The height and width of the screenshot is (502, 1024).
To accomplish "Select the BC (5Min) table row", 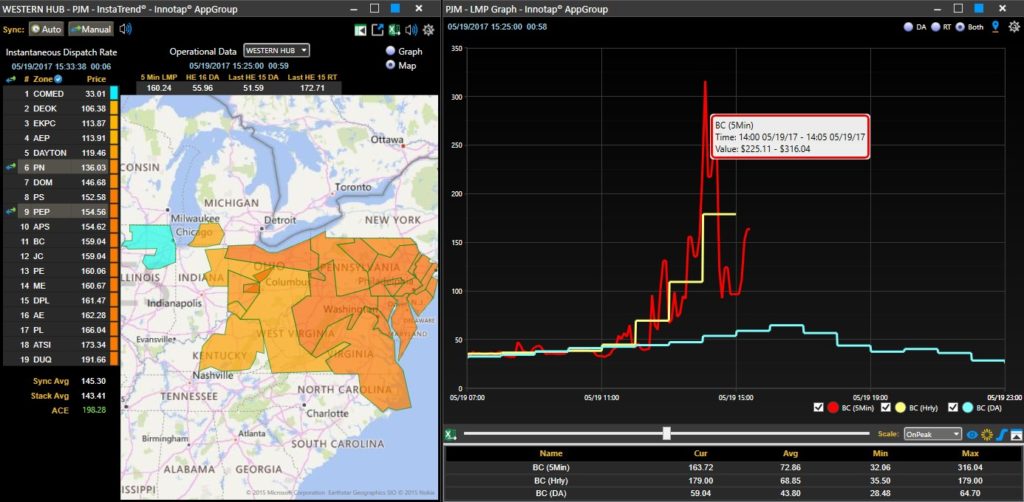I will 733,467.
